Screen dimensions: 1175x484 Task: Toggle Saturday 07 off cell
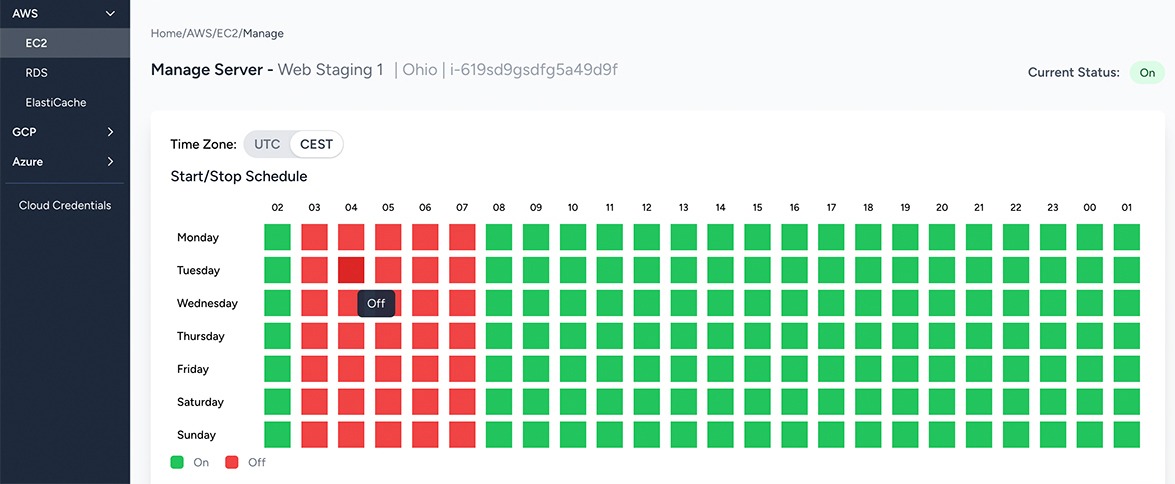tap(462, 402)
